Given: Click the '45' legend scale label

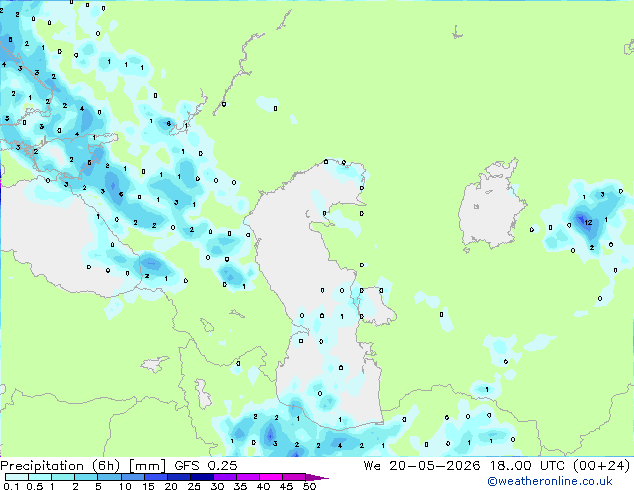Looking at the screenshot, I should pyautogui.click(x=286, y=486).
